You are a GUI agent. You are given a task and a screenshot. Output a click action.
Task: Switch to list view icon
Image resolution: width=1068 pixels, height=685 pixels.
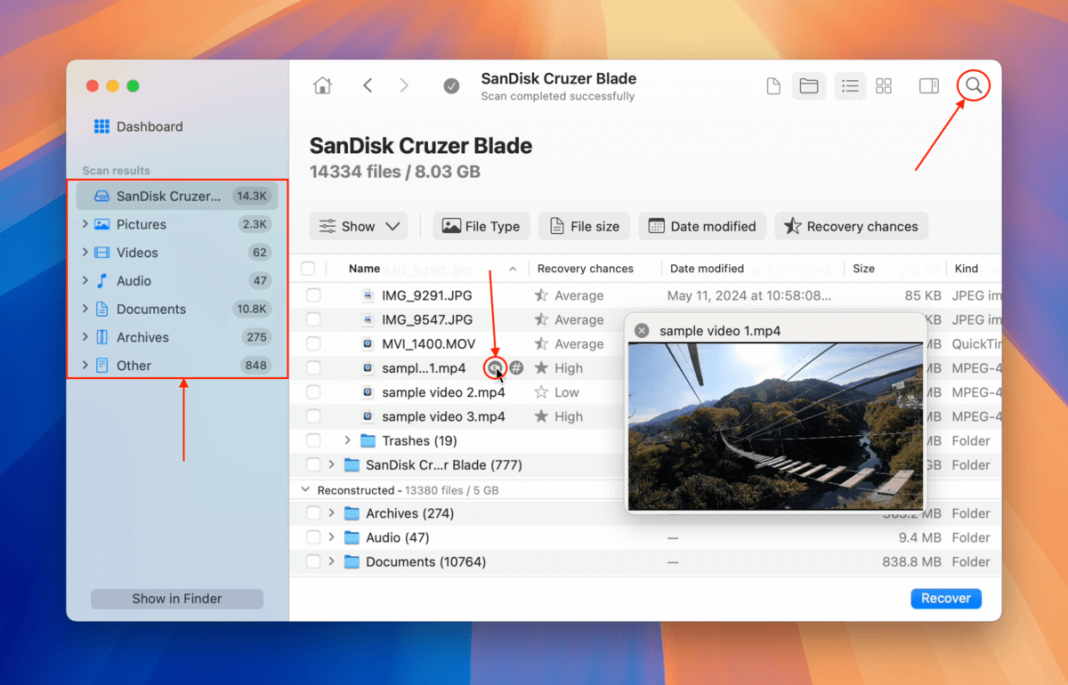[849, 86]
